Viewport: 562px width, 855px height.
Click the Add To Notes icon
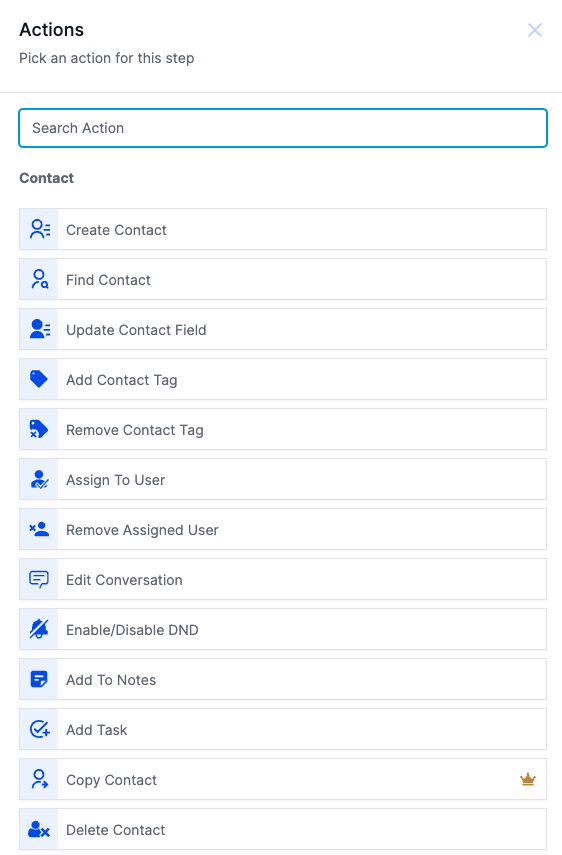coord(39,679)
